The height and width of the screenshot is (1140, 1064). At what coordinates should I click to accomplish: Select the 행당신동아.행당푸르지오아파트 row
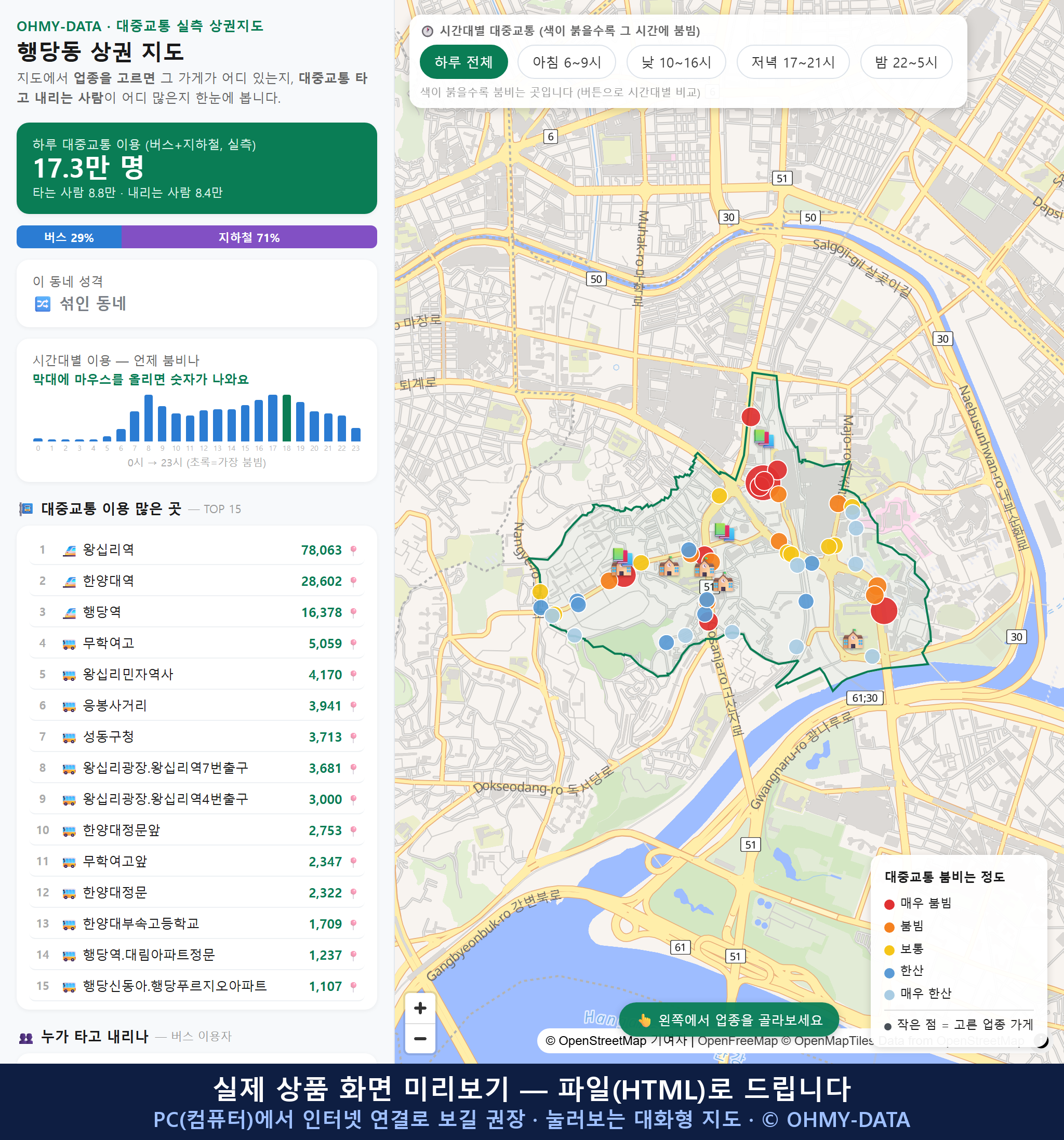click(x=197, y=986)
